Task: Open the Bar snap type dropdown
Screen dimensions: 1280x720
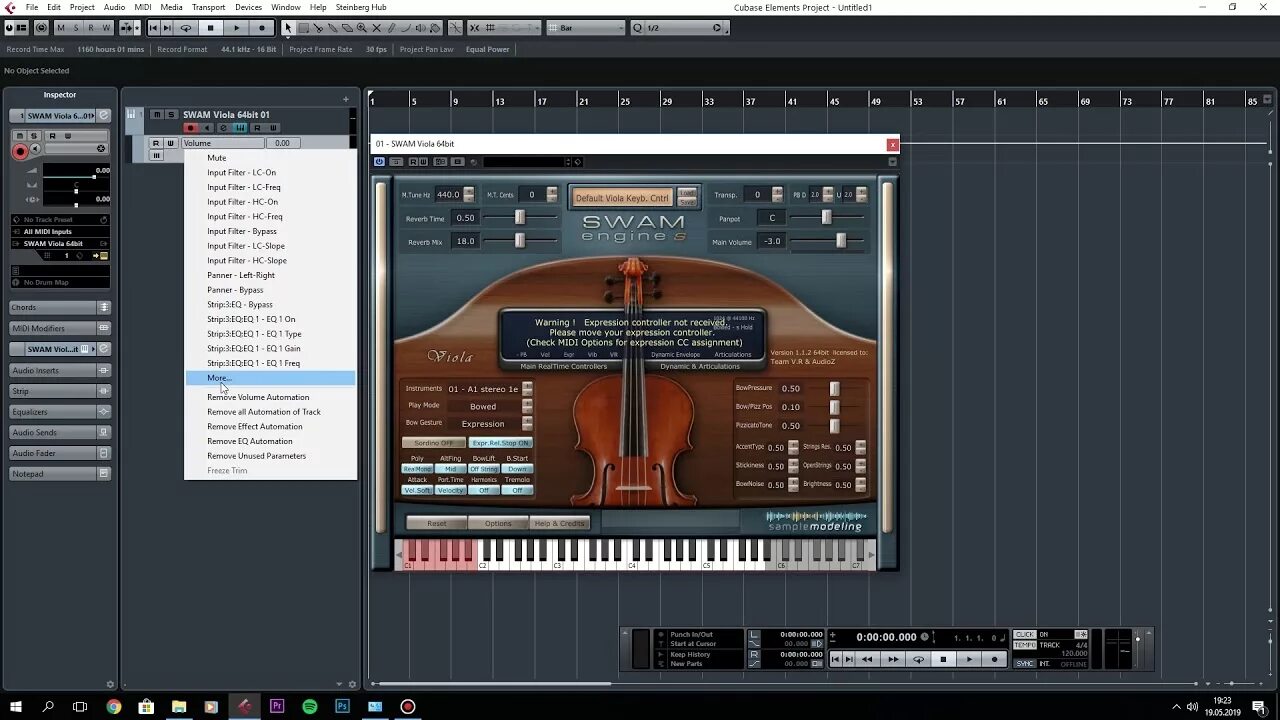Action: (x=586, y=28)
